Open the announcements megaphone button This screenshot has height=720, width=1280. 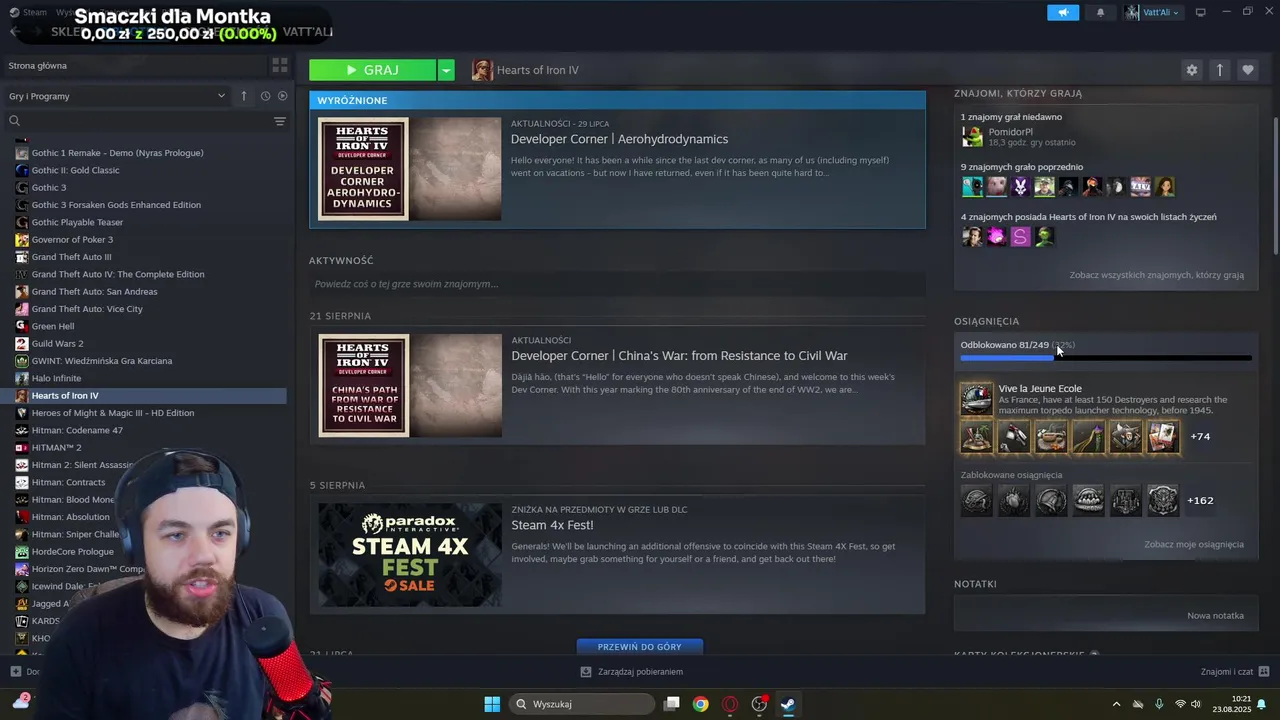point(1063,12)
